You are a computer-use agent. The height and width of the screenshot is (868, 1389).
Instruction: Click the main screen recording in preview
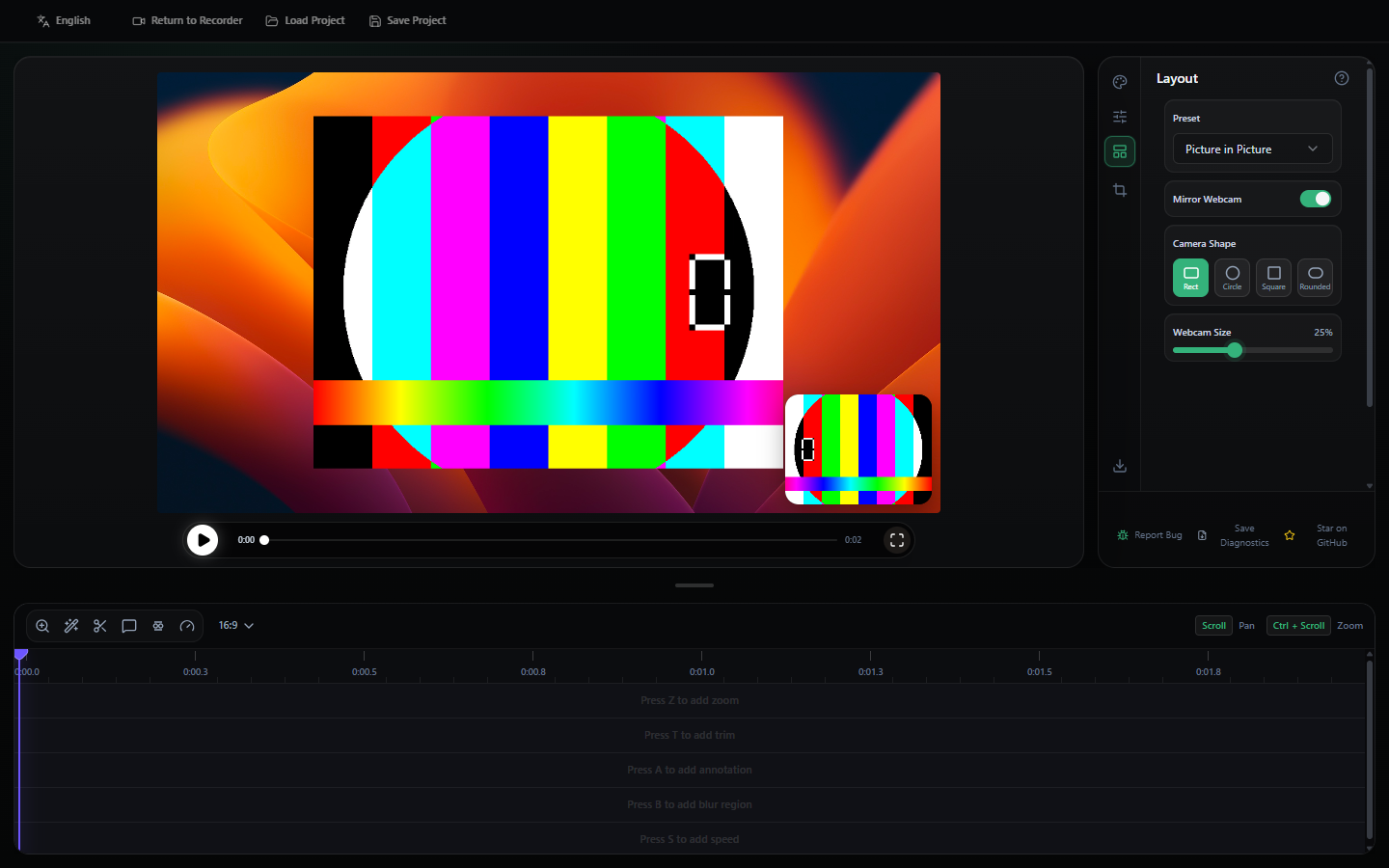[x=548, y=292]
